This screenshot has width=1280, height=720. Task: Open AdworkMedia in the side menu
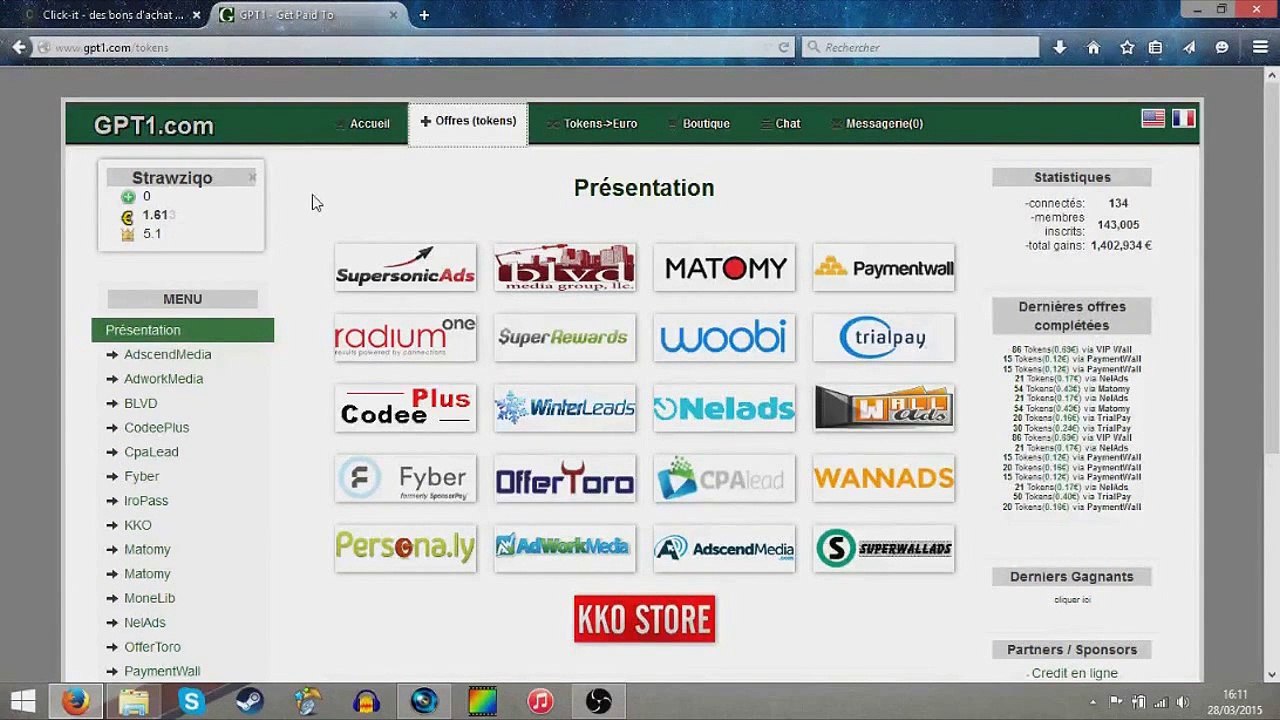point(163,379)
